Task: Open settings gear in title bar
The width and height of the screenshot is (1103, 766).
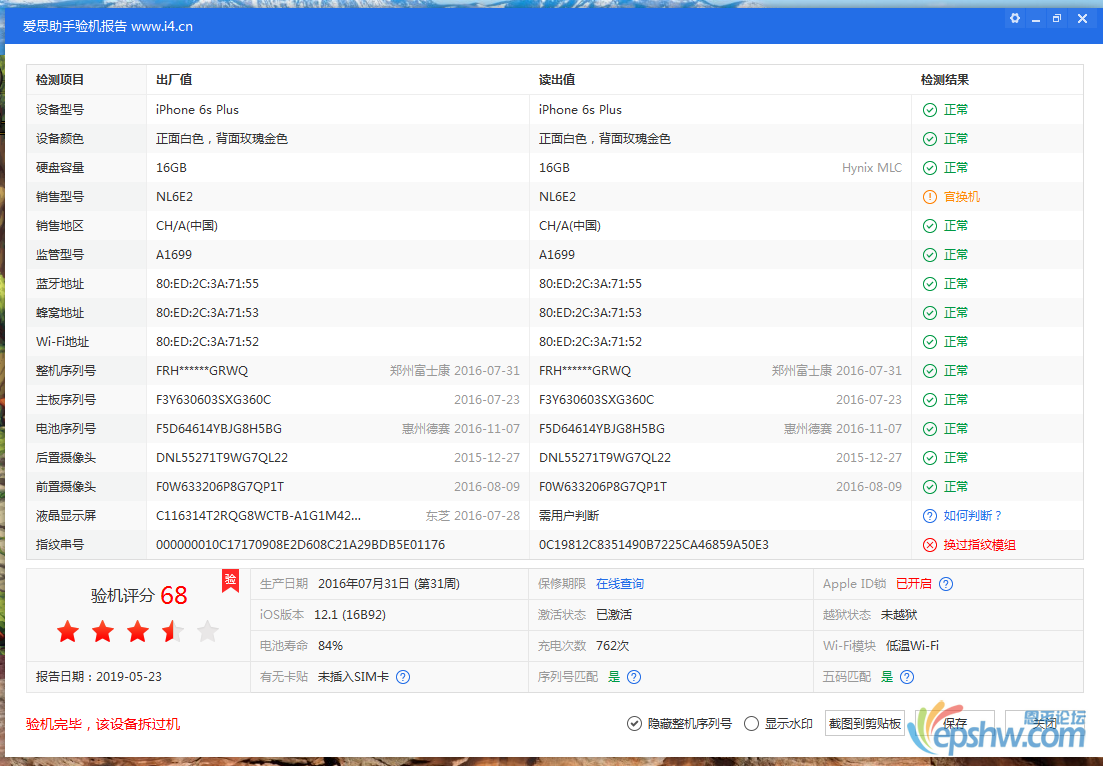Action: coord(1014,19)
